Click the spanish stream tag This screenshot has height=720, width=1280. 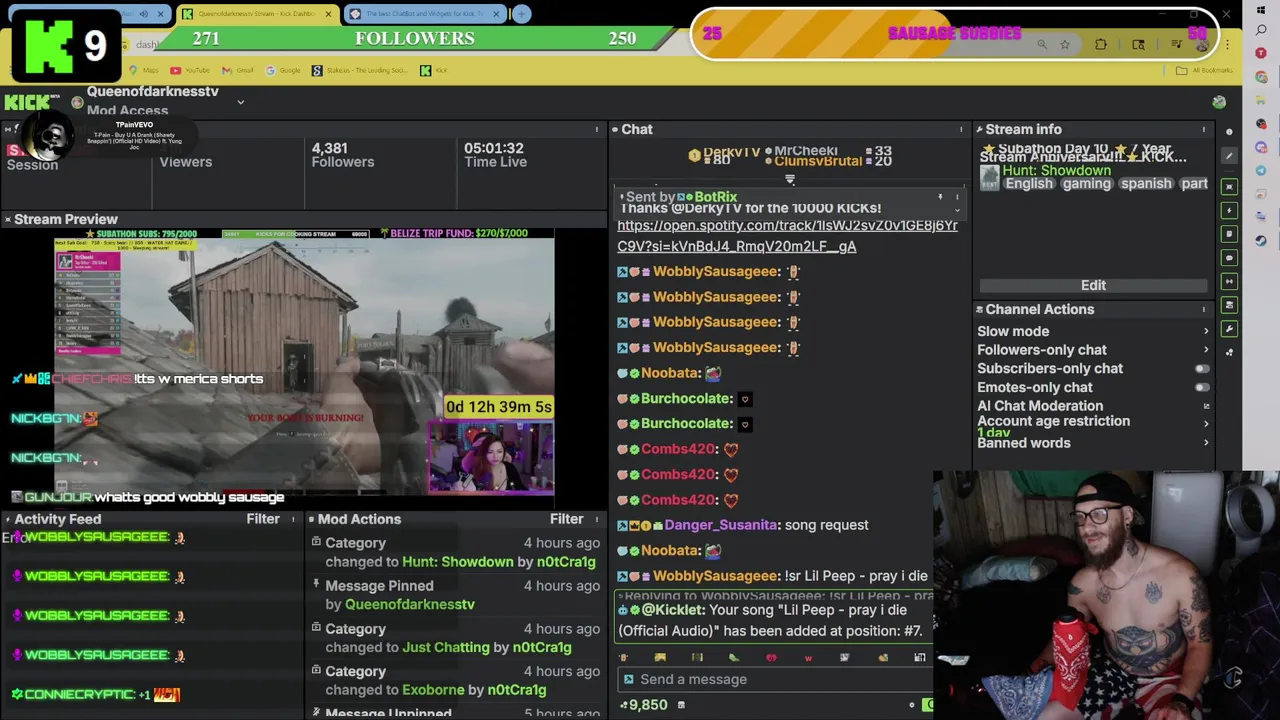pyautogui.click(x=1146, y=184)
